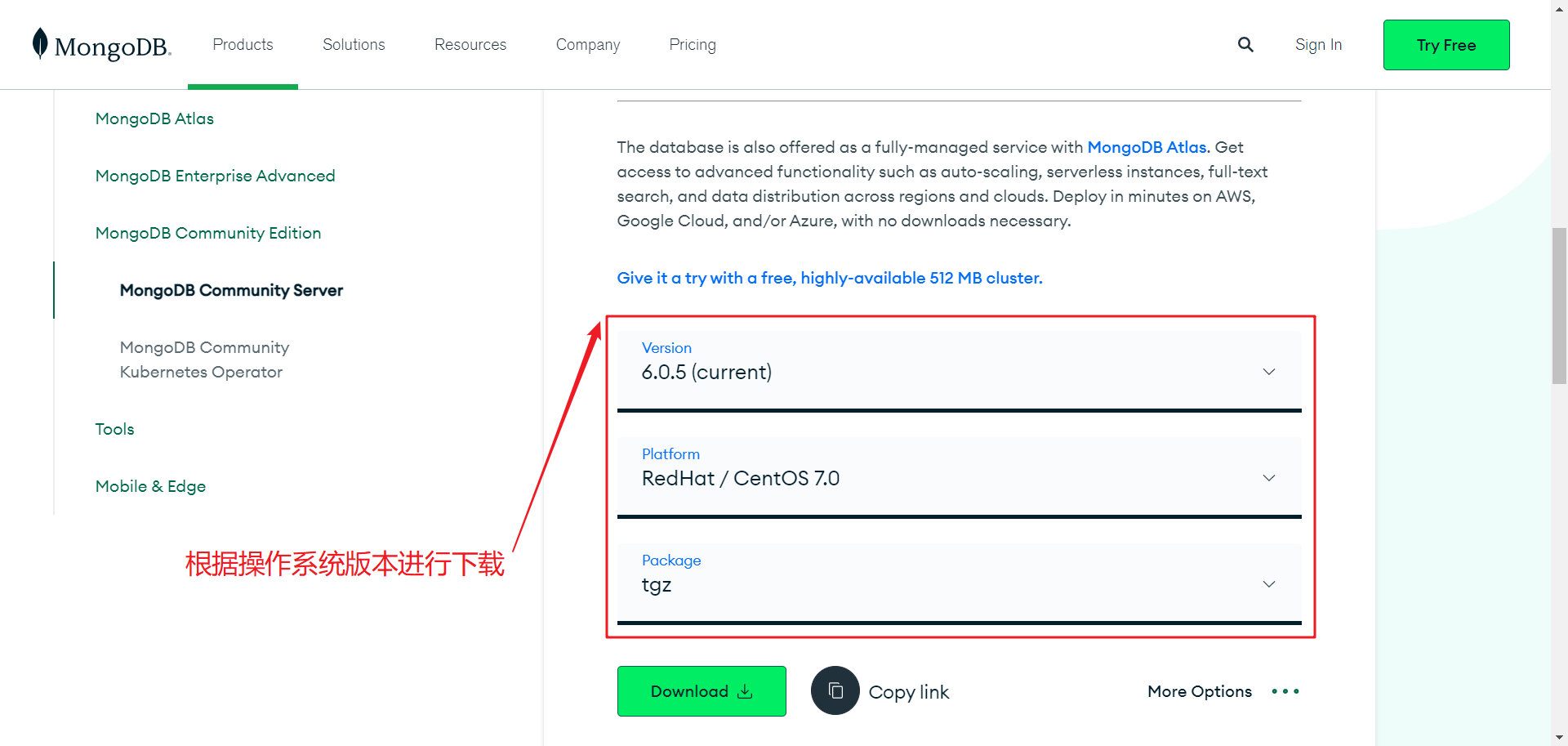Open the Company menu
This screenshot has height=746, width=1568.
(588, 45)
